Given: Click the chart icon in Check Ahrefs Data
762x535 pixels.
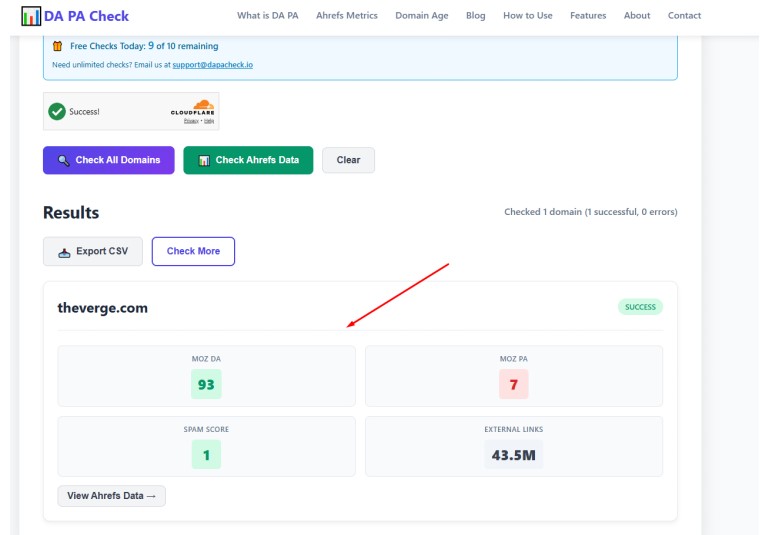Looking at the screenshot, I should (204, 160).
